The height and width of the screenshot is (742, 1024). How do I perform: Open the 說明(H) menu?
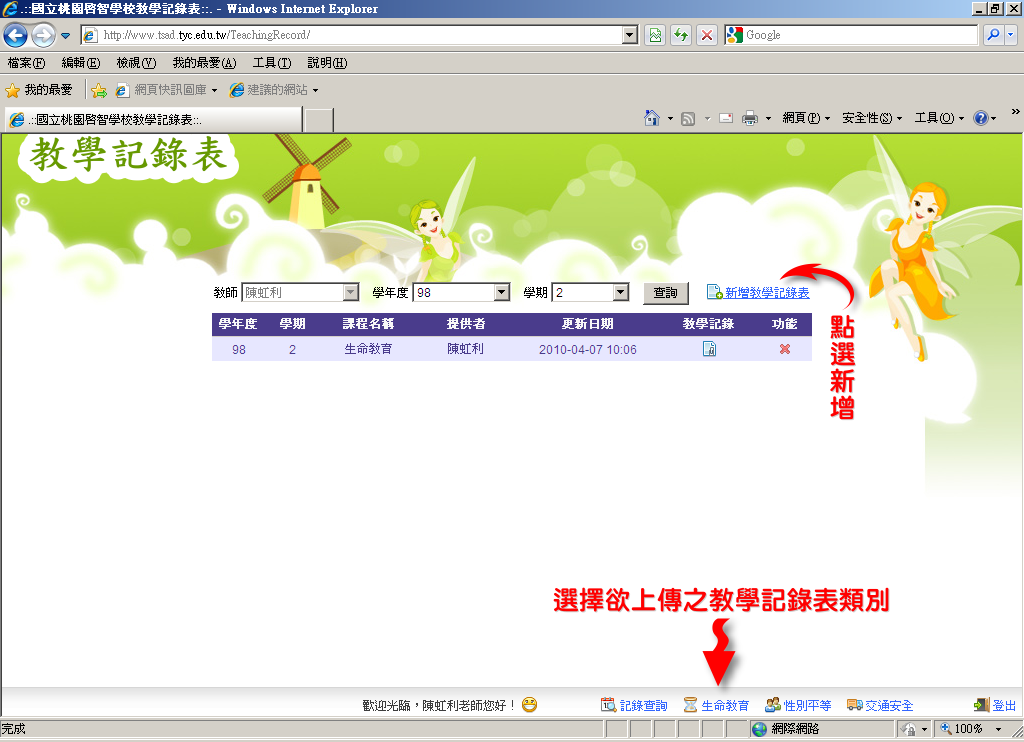[327, 63]
